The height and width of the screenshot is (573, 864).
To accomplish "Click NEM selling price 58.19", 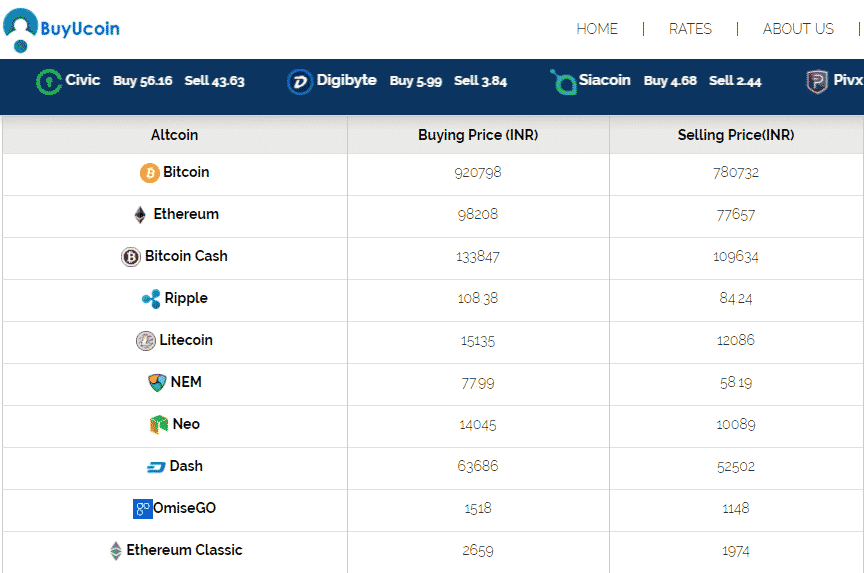I will point(736,382).
